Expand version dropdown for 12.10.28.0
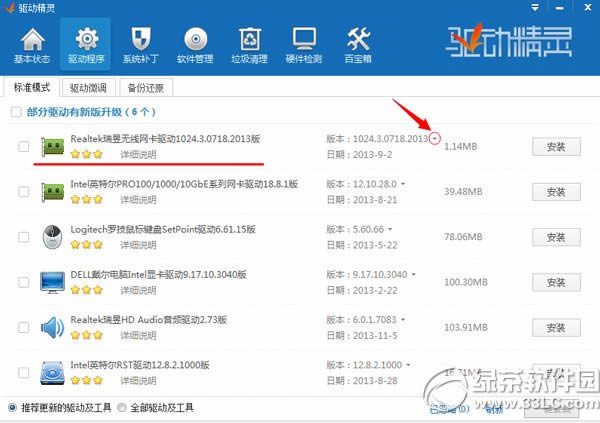The width and height of the screenshot is (600, 423). pos(403,184)
